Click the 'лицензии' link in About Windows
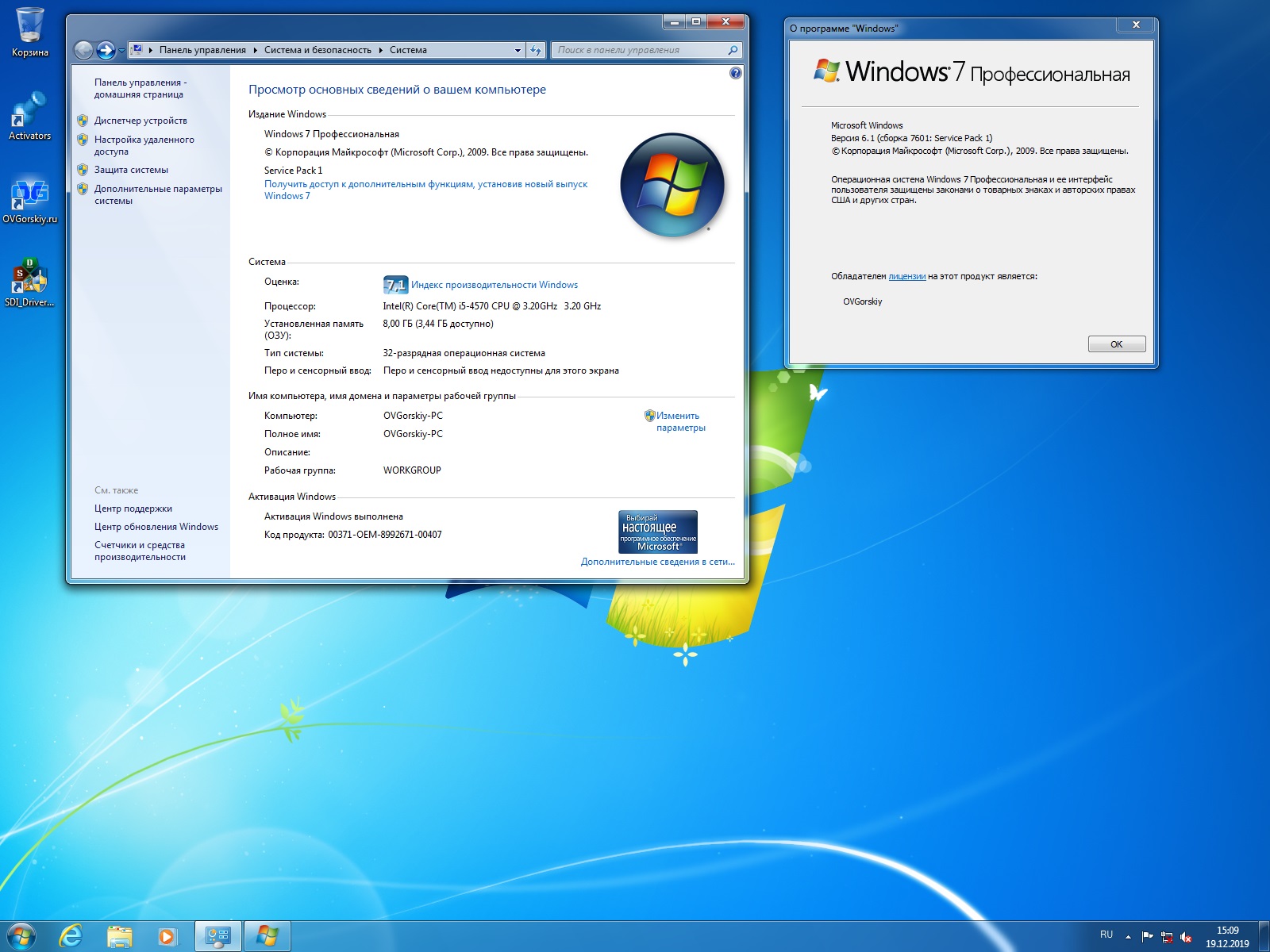 point(906,276)
